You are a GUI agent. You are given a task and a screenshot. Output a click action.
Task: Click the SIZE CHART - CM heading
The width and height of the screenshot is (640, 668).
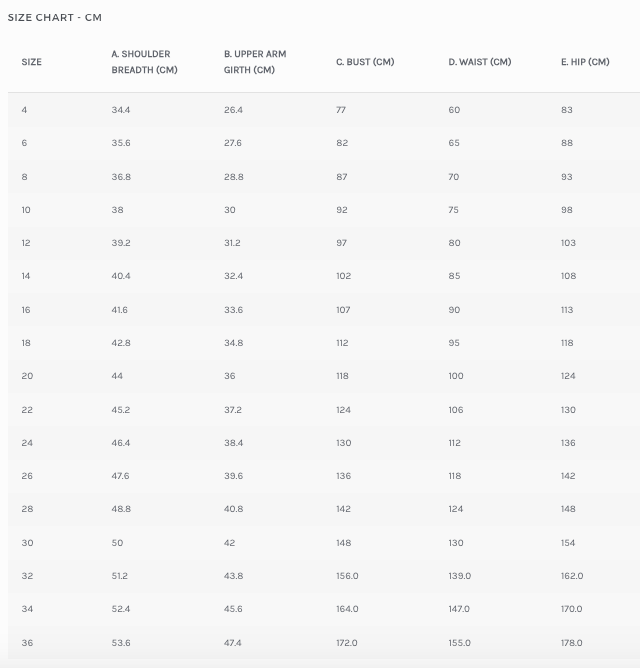pyautogui.click(x=55, y=17)
